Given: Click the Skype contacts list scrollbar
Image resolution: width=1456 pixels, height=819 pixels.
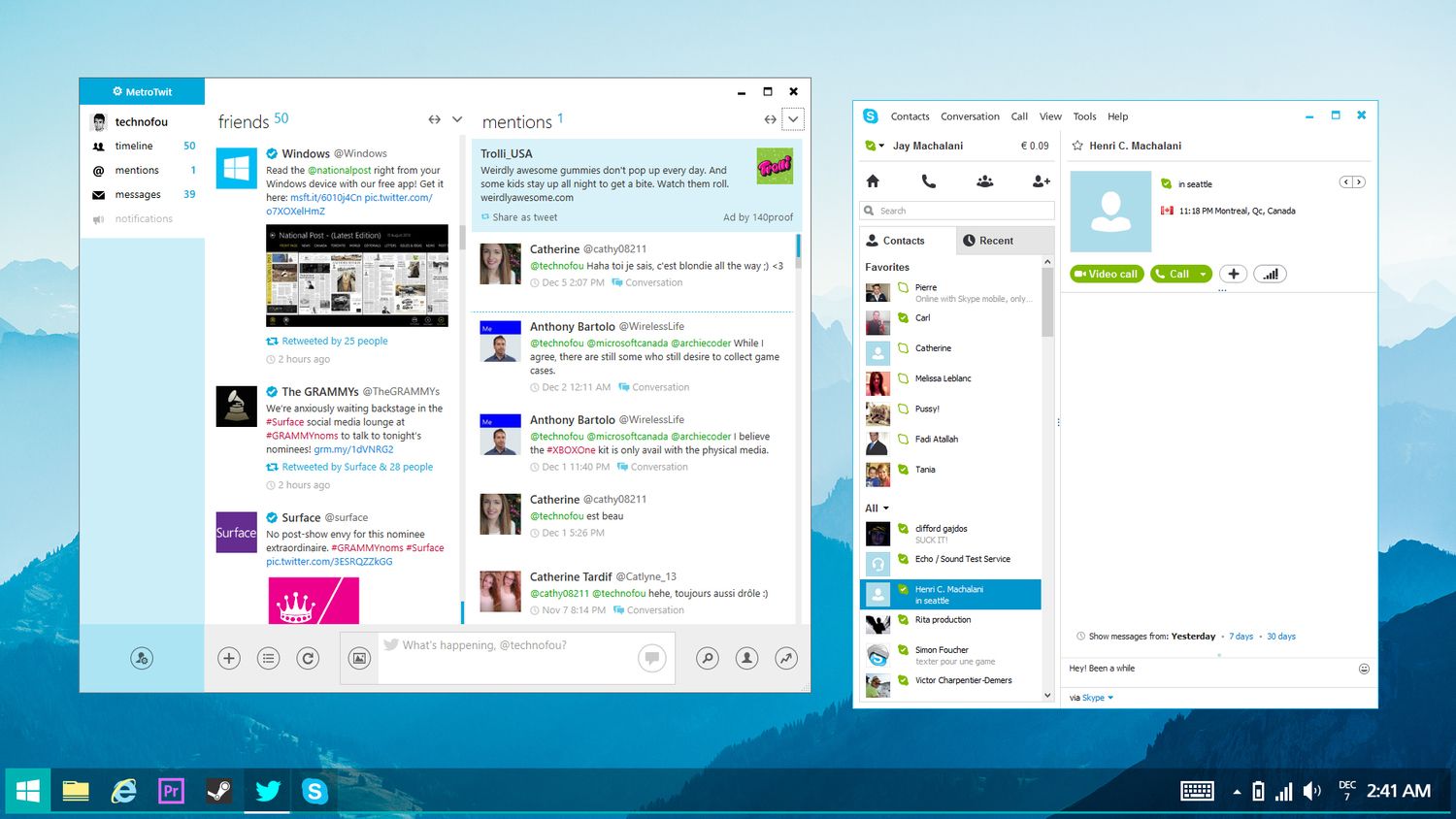Looking at the screenshot, I should (1047, 303).
